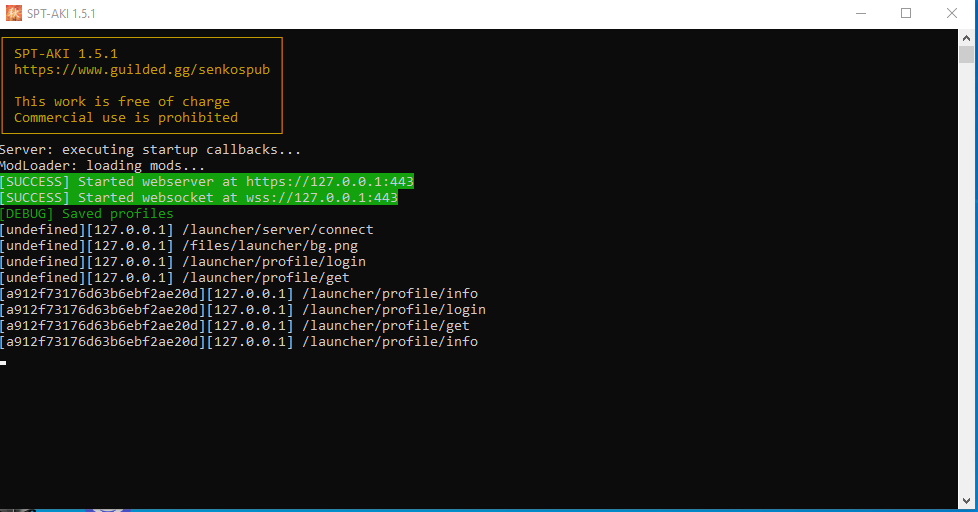Click the a912f '/launcher/profile/get' line
Screen dimensions: 978x512
[x=235, y=326]
